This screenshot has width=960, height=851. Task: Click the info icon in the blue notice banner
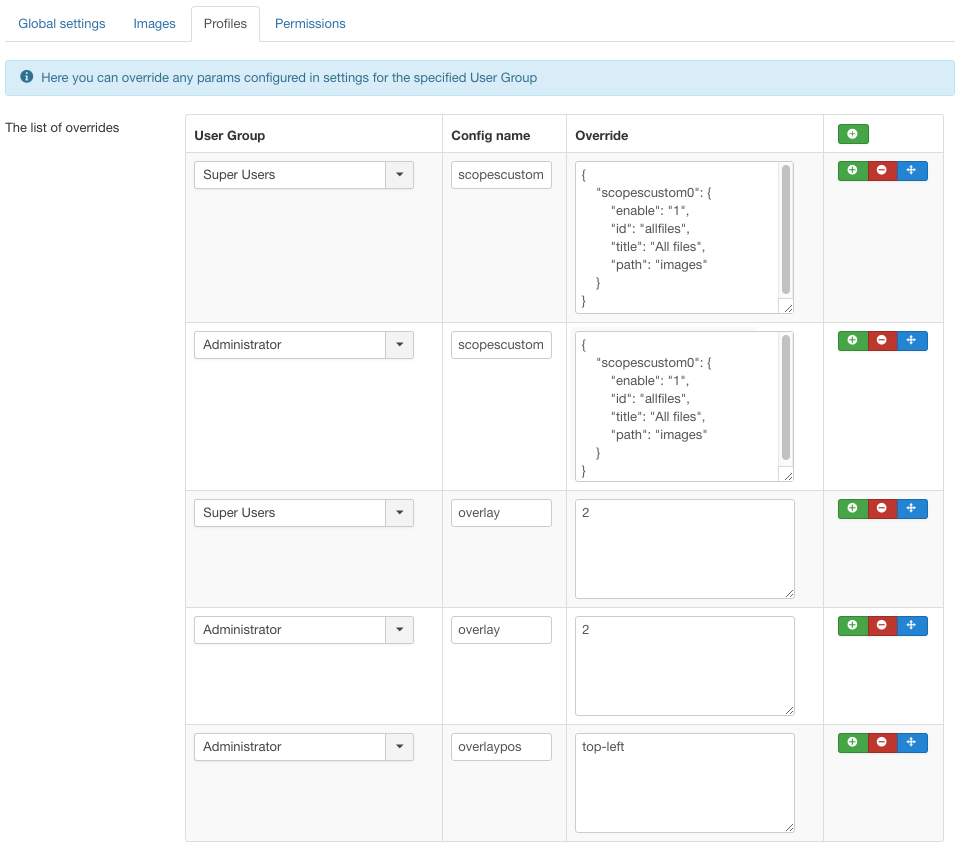(26, 76)
